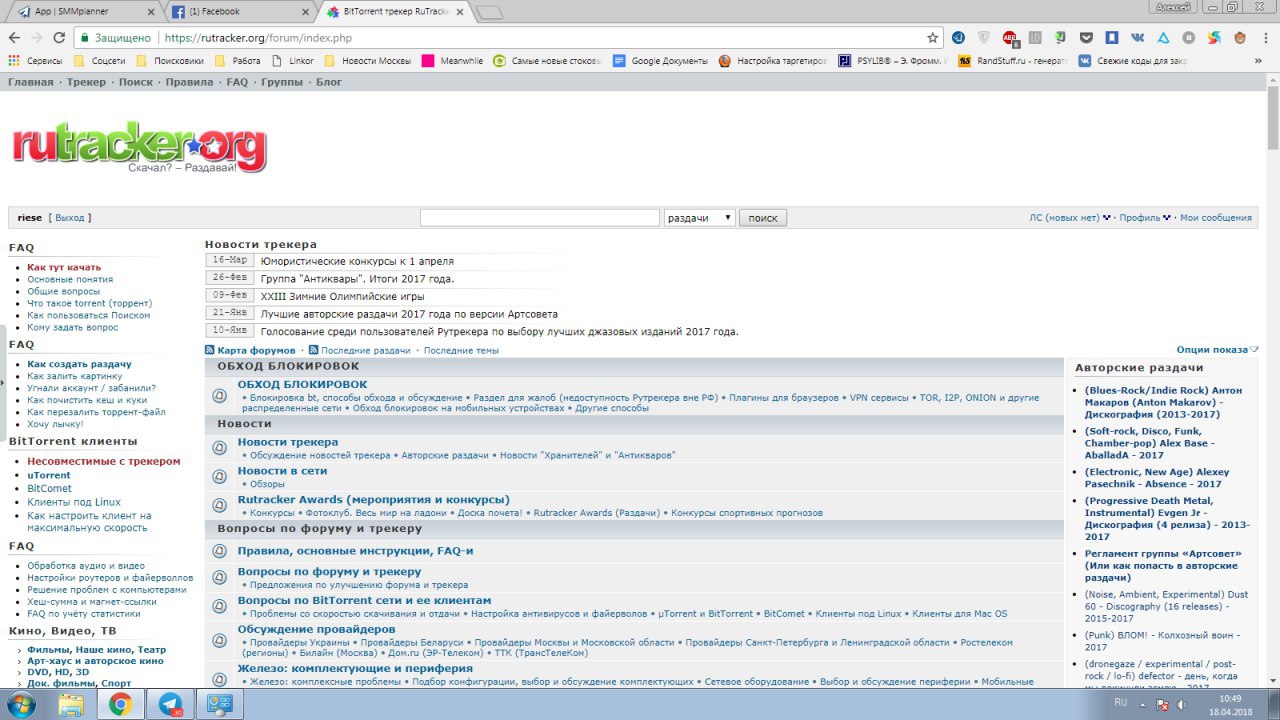
Task: Open the Telegram extension icon in the toolbar
Action: click(x=957, y=38)
